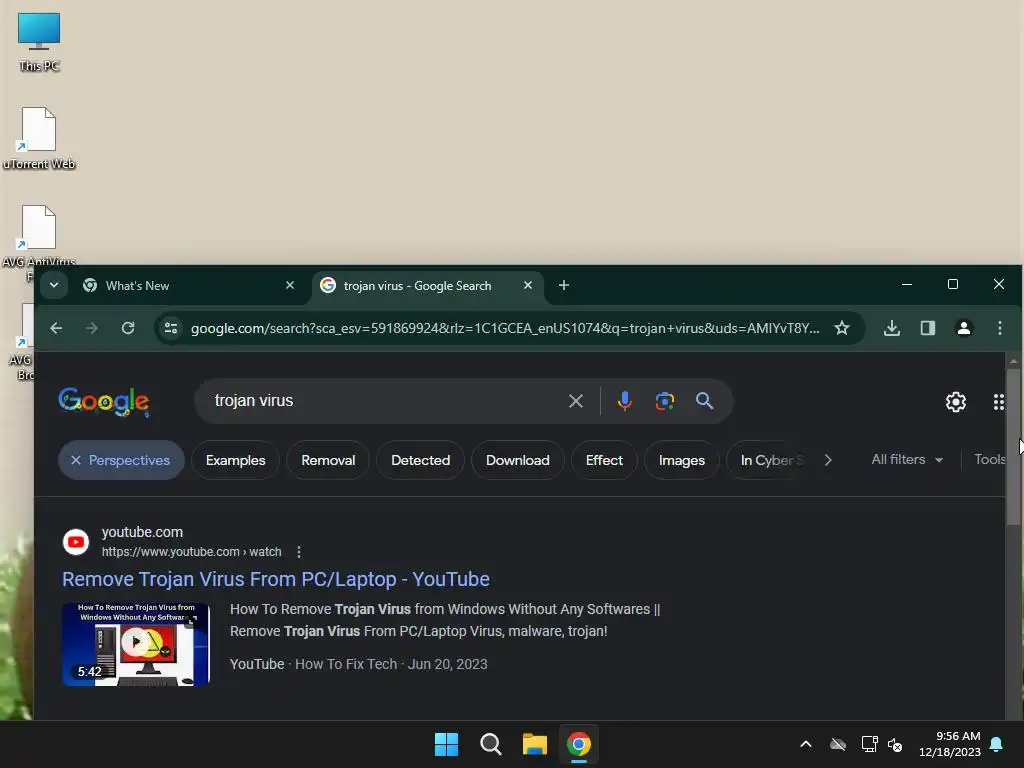Open more options for youtube.com result
Viewport: 1024px width, 768px height.
coord(299,552)
